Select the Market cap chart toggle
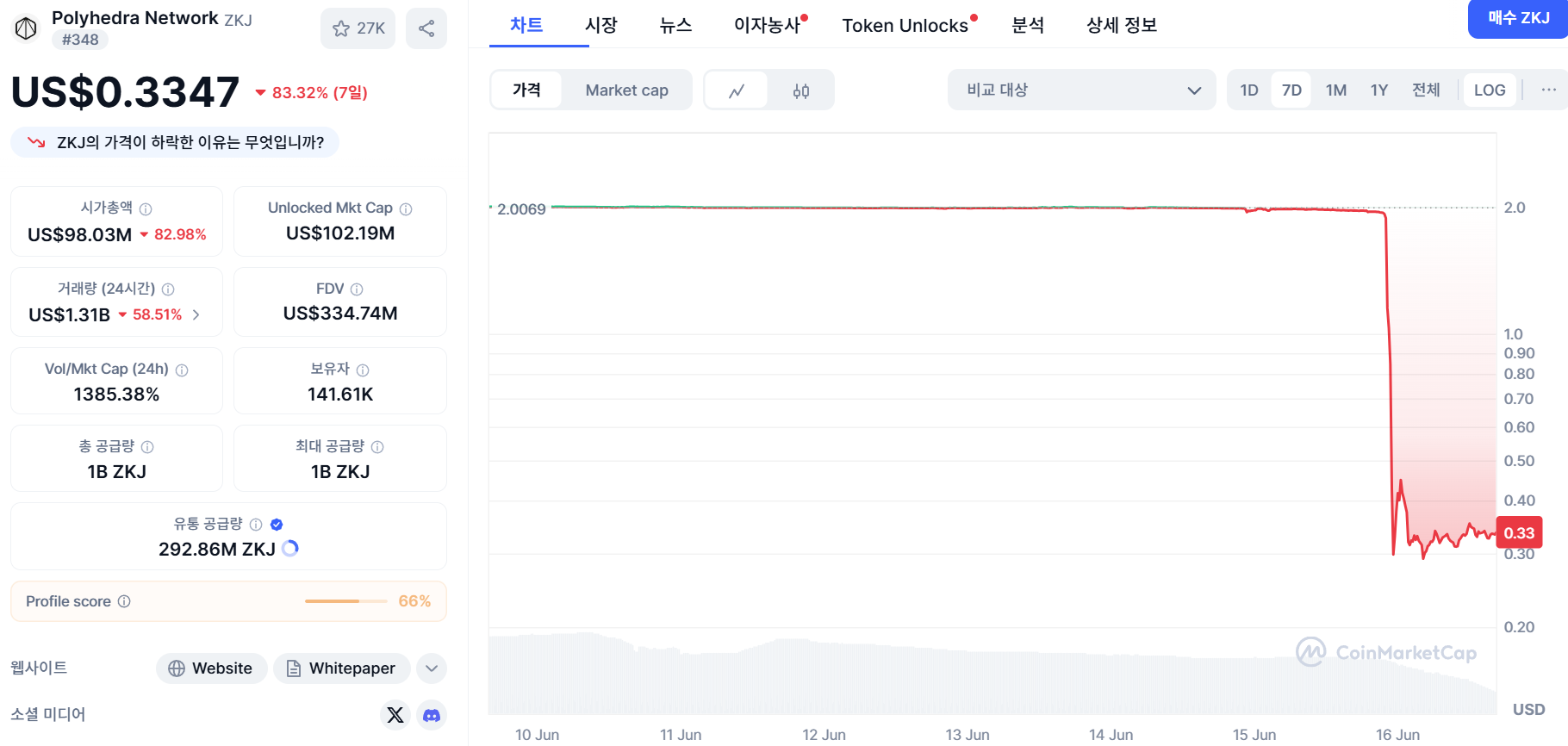1568x746 pixels. tap(626, 90)
